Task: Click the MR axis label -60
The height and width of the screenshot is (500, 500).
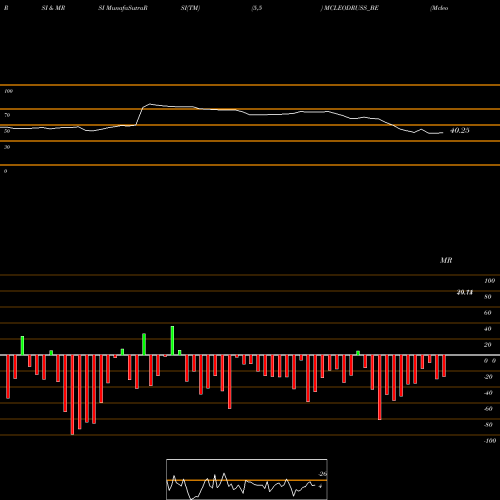Action: pyautogui.click(x=488, y=409)
